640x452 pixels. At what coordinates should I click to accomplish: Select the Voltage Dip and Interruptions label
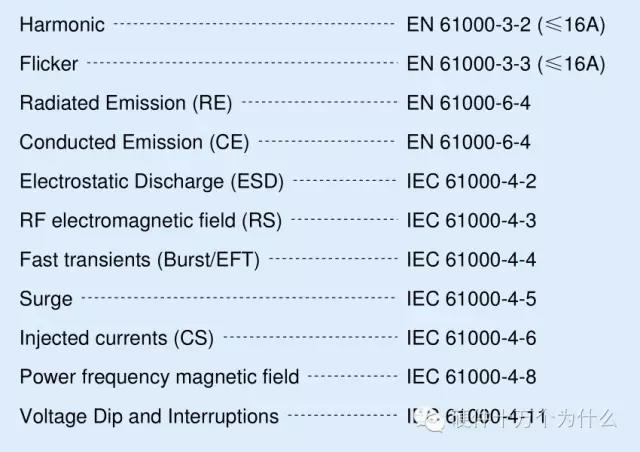[x=149, y=416]
